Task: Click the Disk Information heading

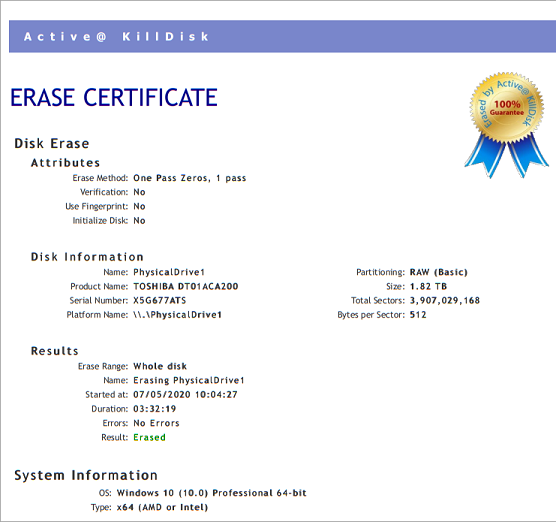Action: (87, 257)
